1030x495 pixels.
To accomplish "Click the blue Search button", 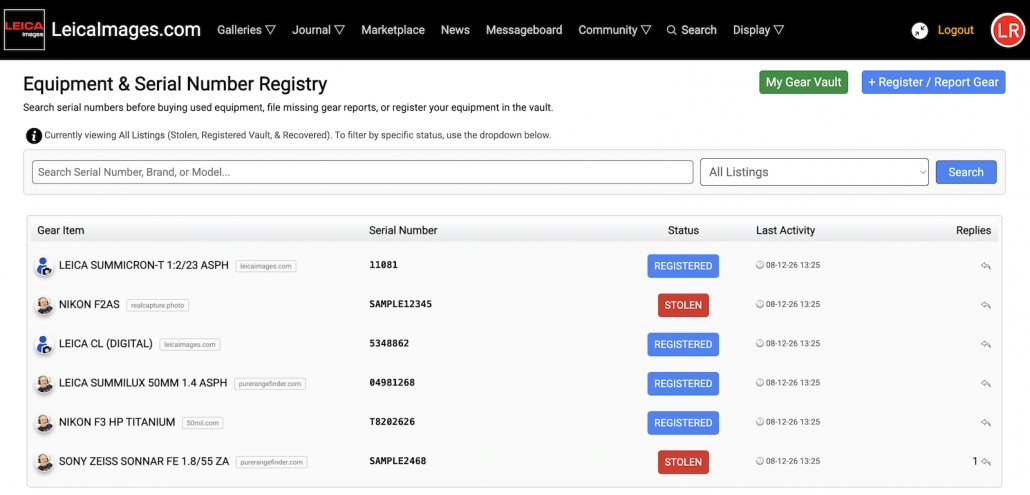I will click(966, 172).
